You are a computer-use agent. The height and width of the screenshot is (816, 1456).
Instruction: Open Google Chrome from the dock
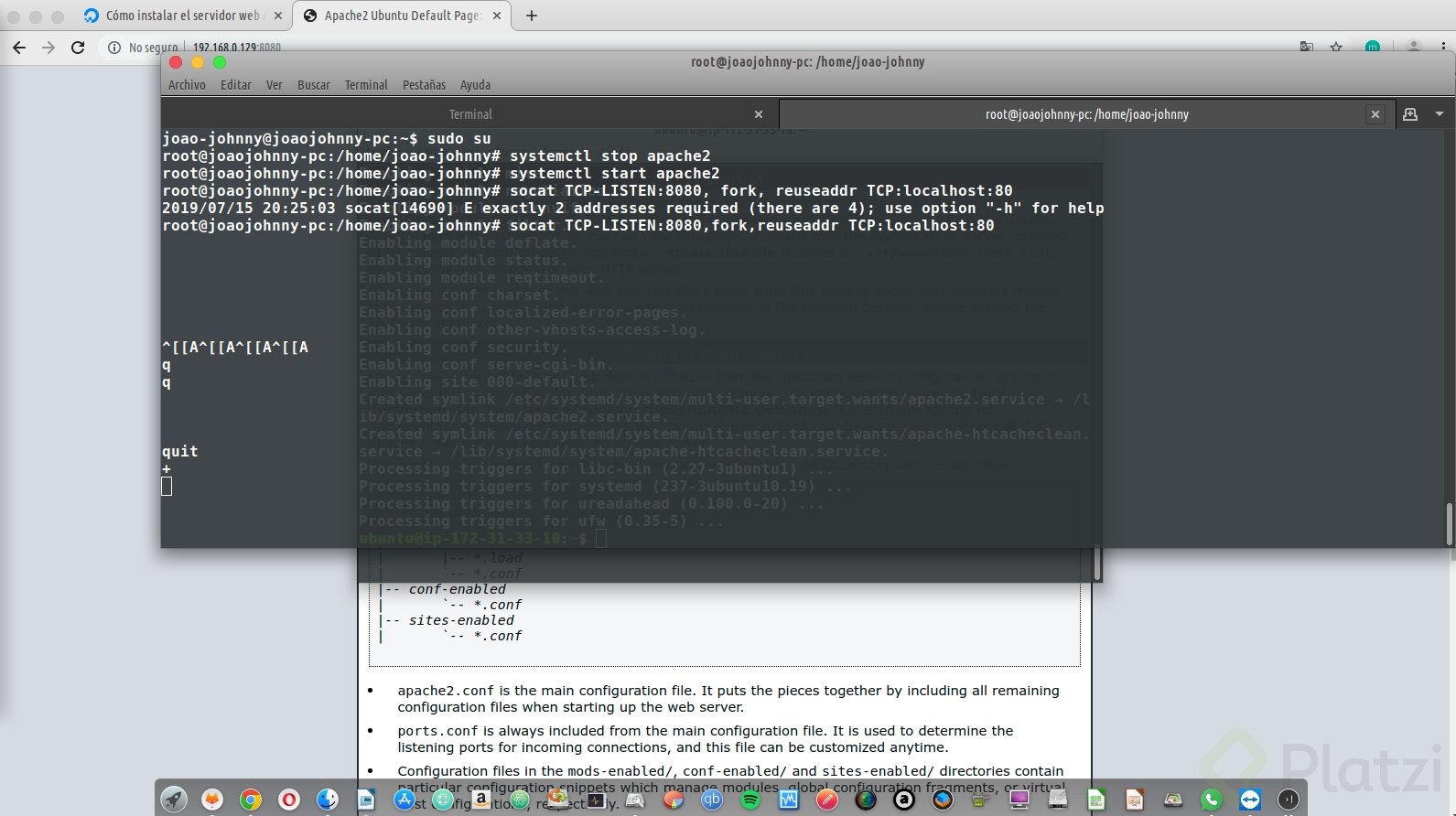coord(251,800)
